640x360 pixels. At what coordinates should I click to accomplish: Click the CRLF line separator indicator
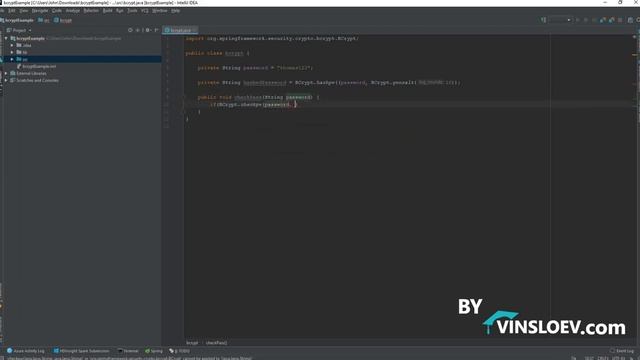click(603, 358)
